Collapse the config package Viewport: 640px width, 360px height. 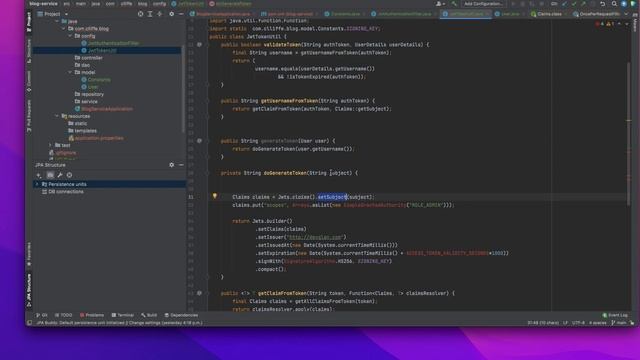tap(70, 36)
